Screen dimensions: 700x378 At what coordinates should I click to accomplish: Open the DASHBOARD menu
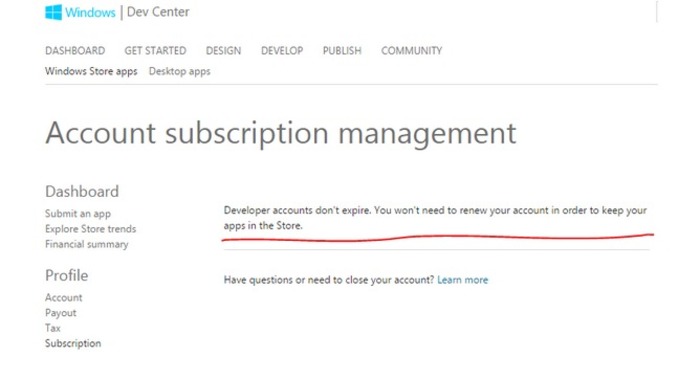pyautogui.click(x=75, y=50)
